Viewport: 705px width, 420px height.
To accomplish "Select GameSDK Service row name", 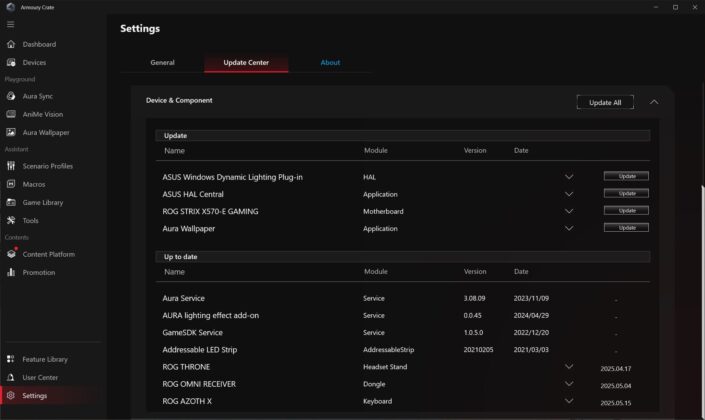I will (x=192, y=332).
